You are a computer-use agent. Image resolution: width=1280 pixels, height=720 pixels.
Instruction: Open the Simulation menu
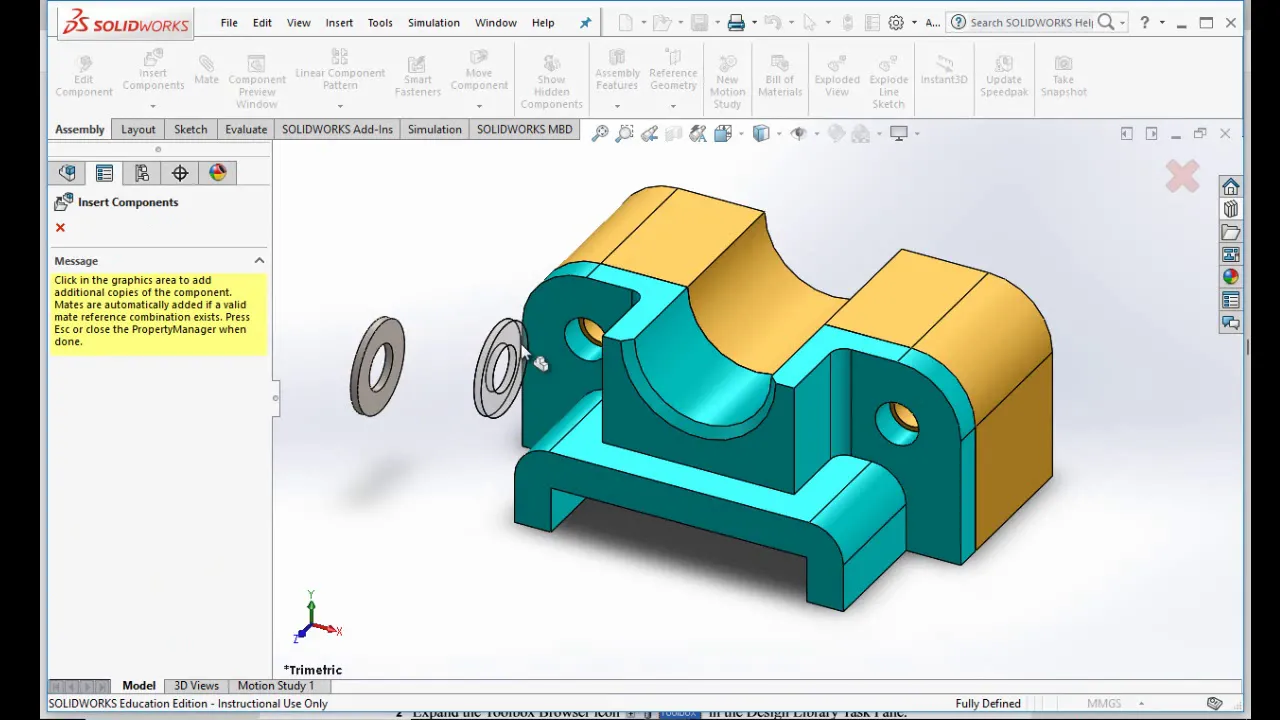click(434, 22)
